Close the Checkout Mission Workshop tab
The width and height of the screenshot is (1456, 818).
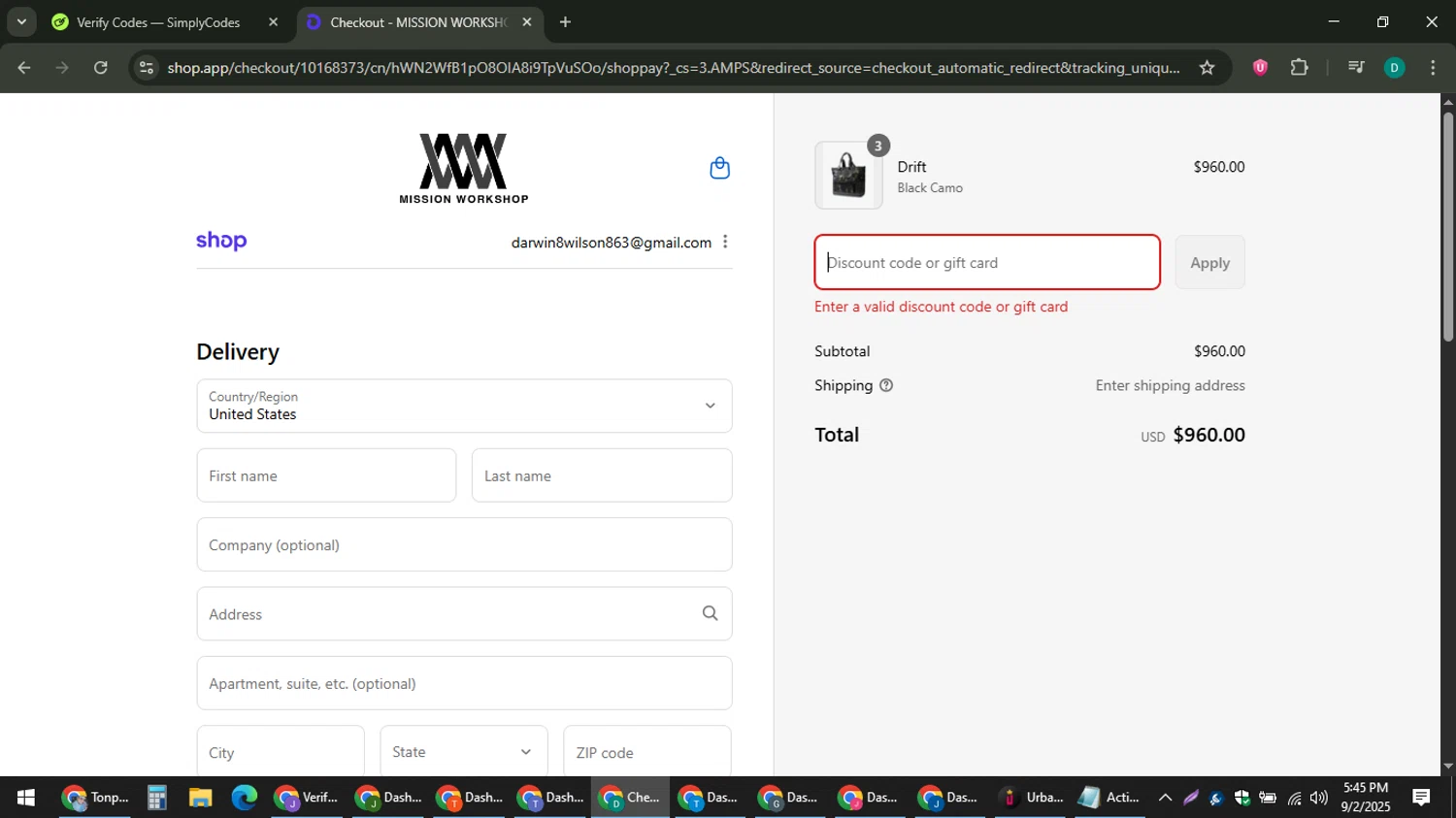coord(527,21)
